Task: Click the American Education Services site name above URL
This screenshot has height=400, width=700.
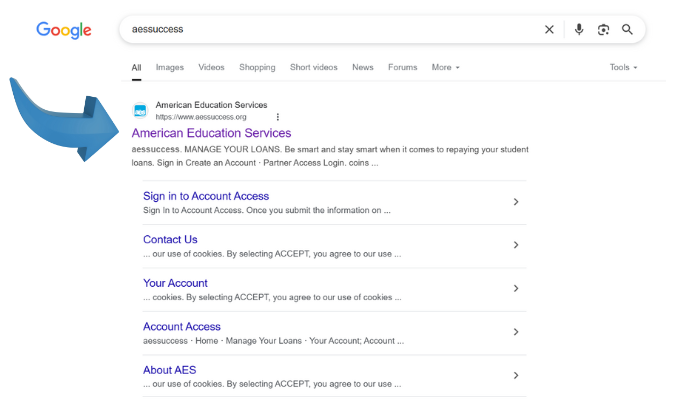Action: click(211, 105)
